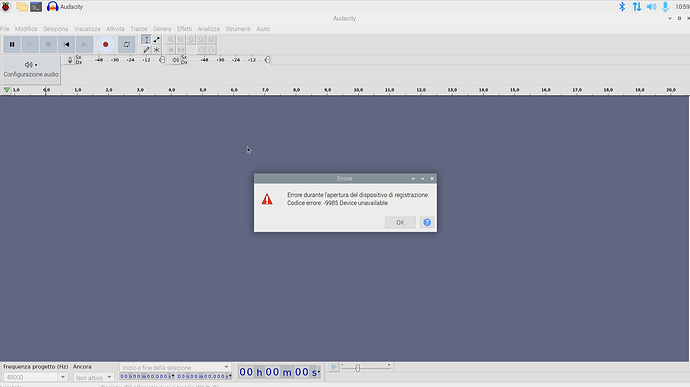Skip to end of the project
The width and height of the screenshot is (690, 387).
[84, 44]
